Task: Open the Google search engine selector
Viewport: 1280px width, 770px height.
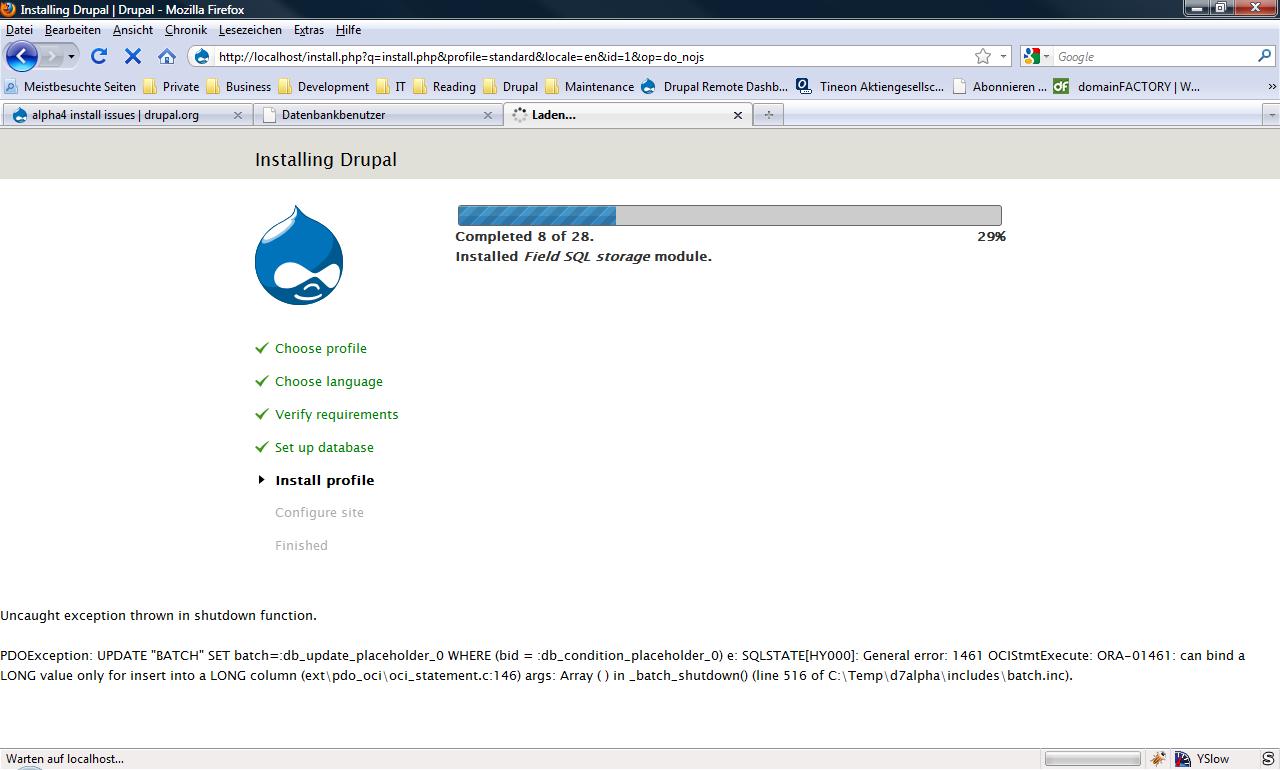Action: click(x=1036, y=57)
